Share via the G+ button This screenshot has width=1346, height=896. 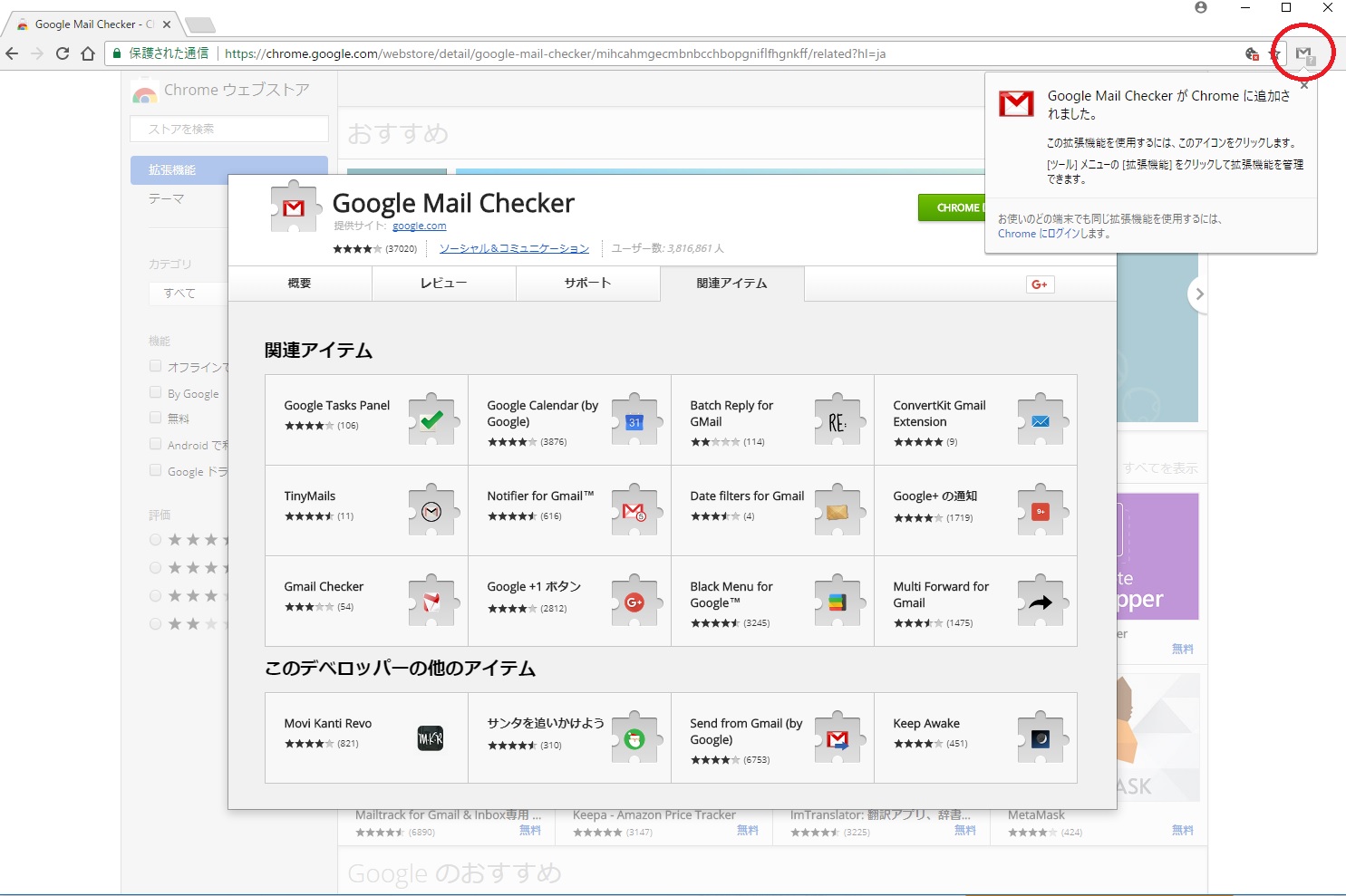pyautogui.click(x=1040, y=284)
